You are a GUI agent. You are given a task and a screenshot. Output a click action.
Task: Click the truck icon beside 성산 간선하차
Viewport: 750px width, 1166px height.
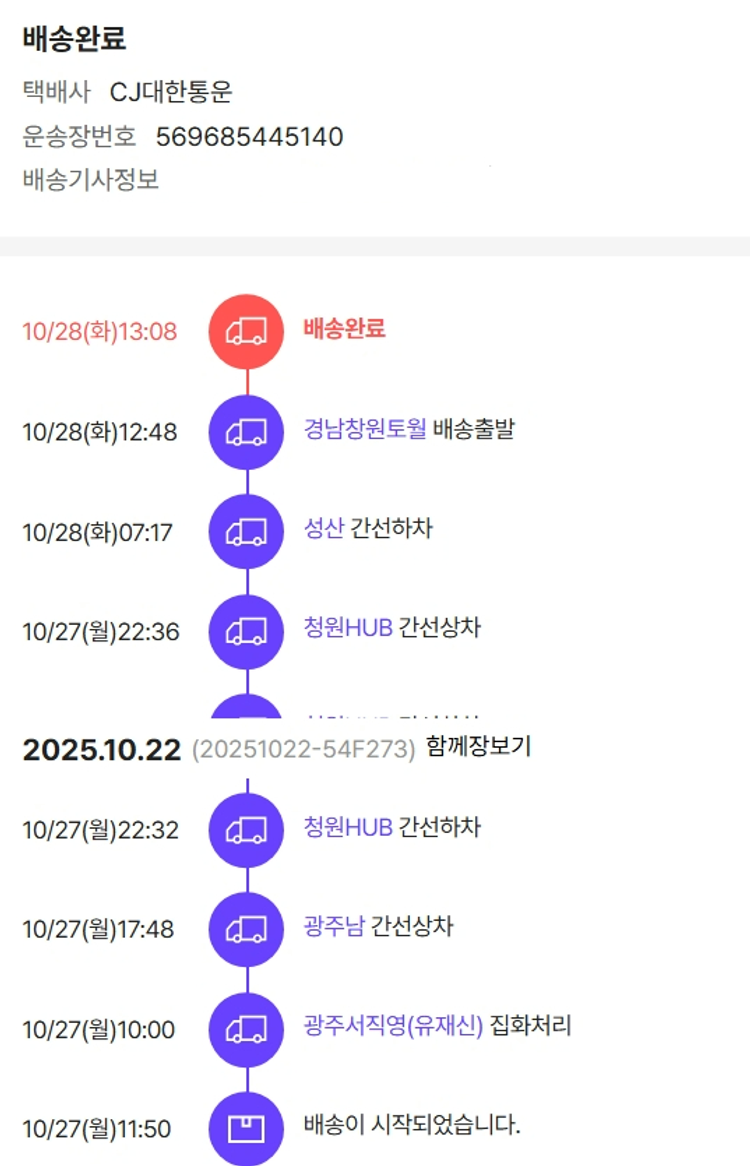246,532
